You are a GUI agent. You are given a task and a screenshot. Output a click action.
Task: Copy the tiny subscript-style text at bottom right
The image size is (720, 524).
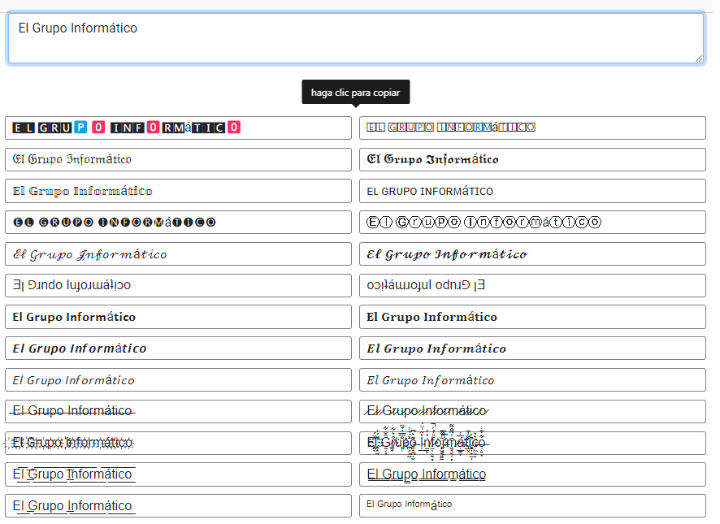pos(532,506)
